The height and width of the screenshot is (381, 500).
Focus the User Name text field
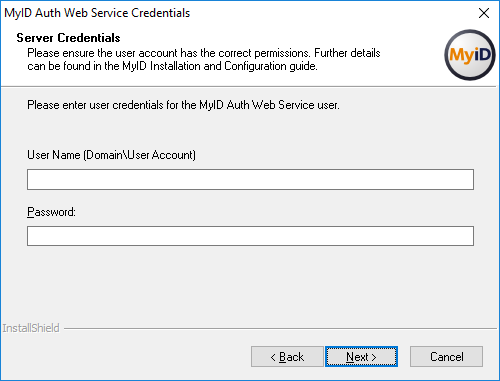coord(250,179)
